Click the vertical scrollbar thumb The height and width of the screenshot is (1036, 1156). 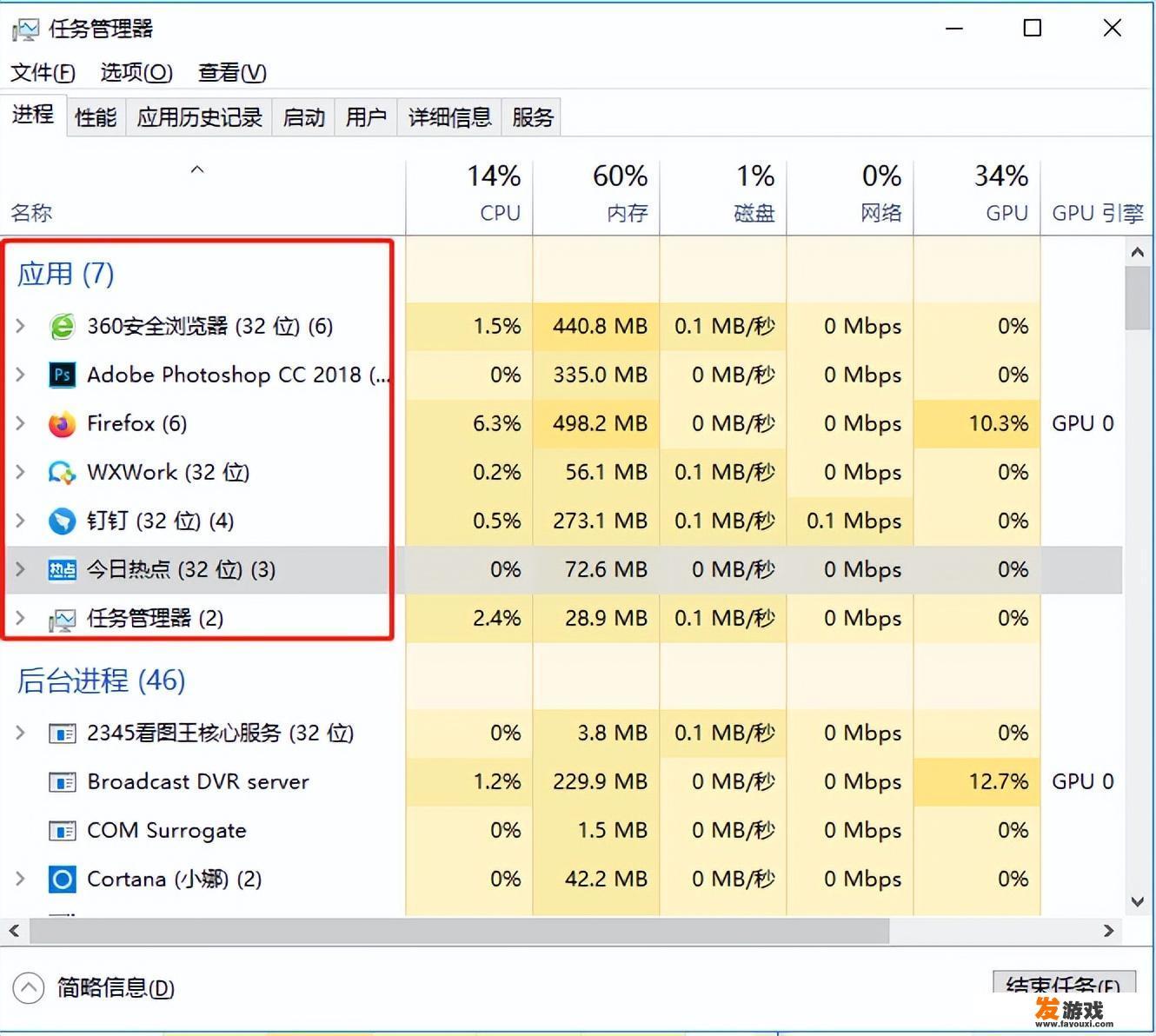click(1137, 298)
